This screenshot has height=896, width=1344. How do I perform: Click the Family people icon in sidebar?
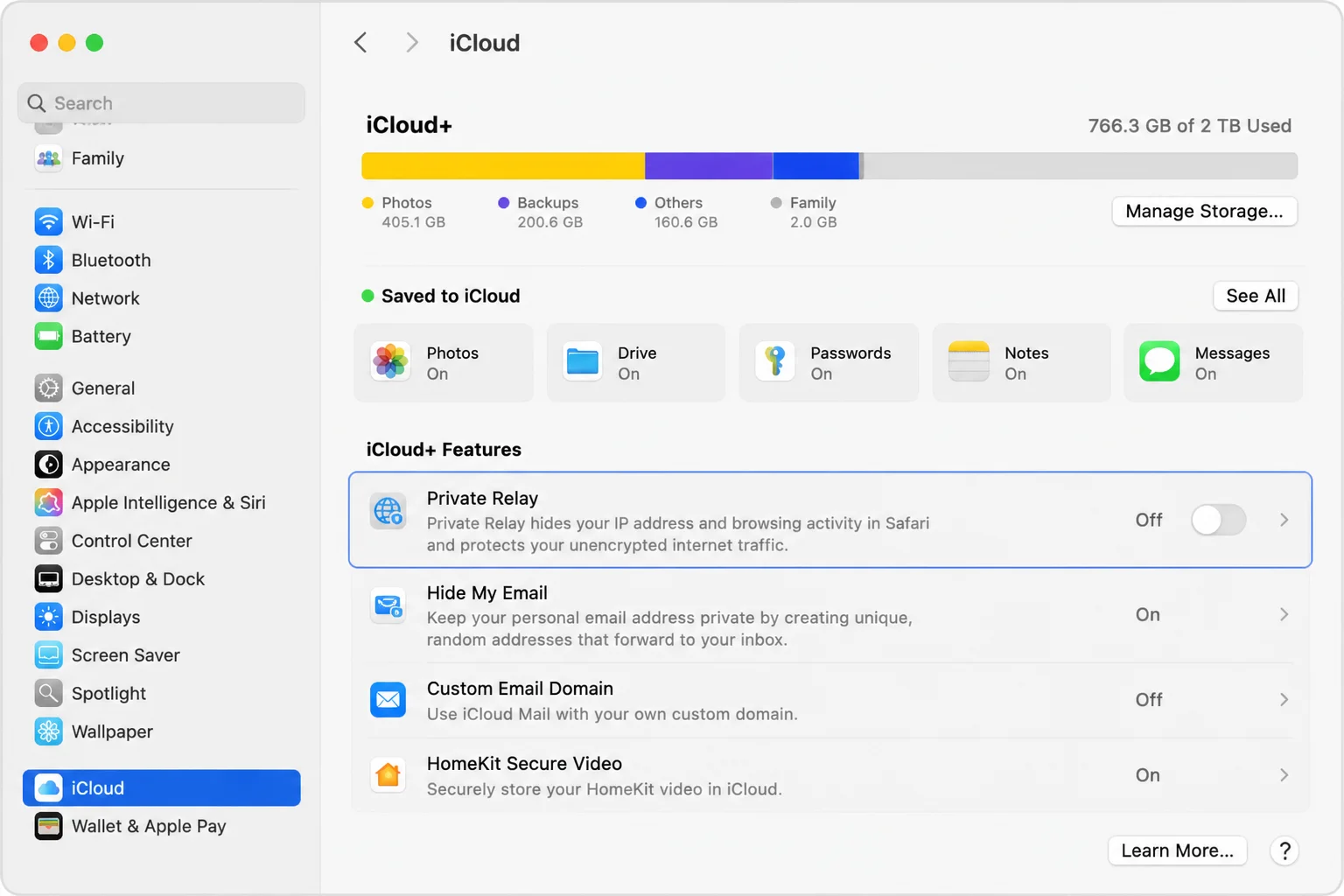pyautogui.click(x=49, y=158)
